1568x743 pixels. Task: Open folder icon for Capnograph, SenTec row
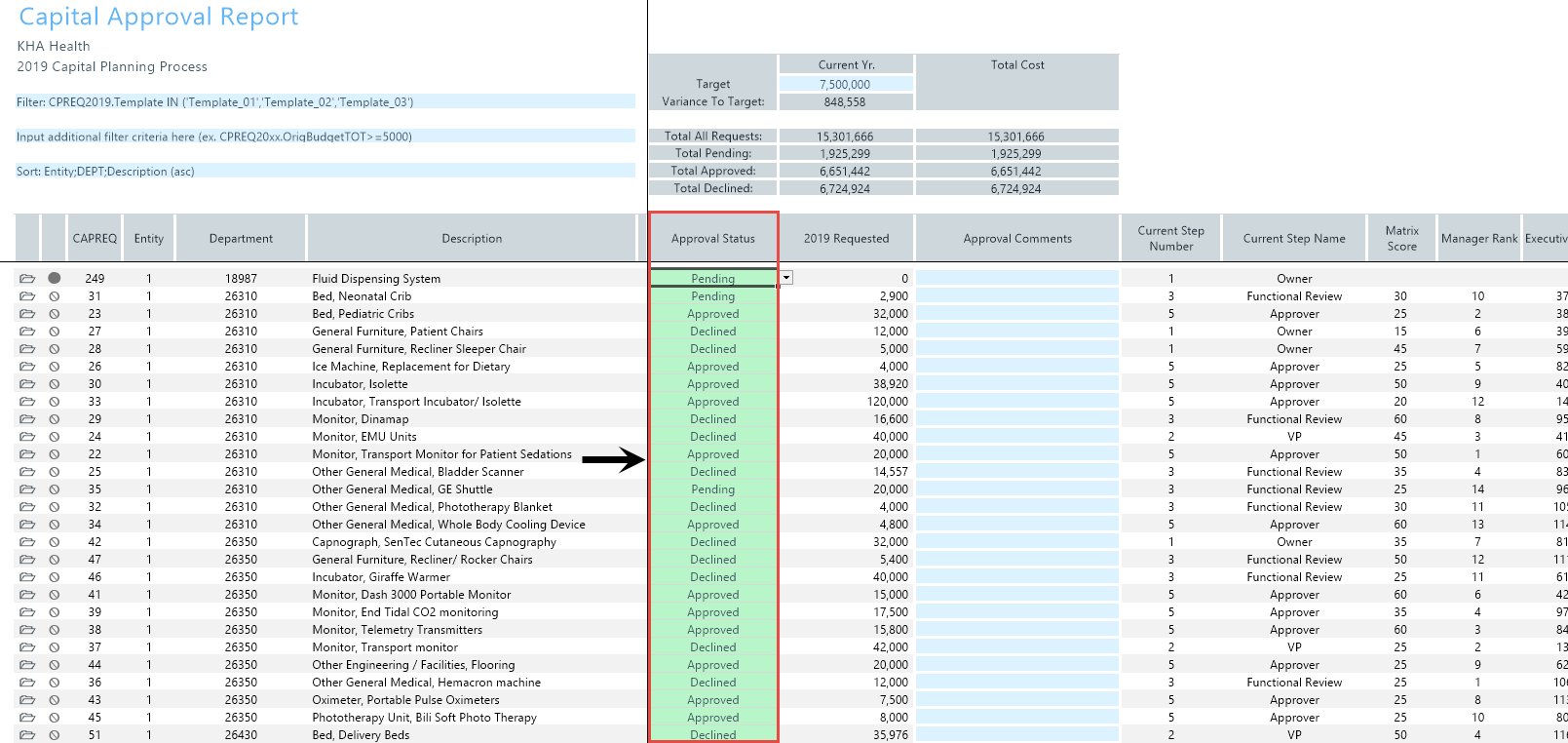pyautogui.click(x=27, y=542)
